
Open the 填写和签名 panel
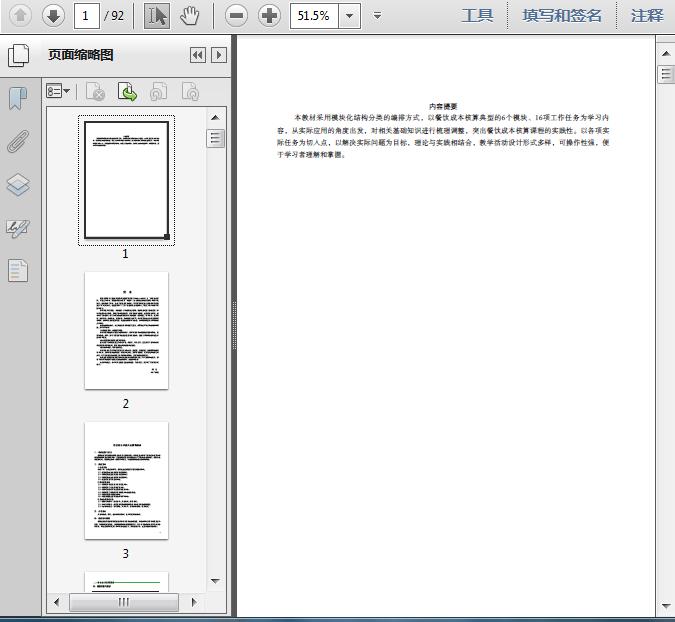coord(562,16)
